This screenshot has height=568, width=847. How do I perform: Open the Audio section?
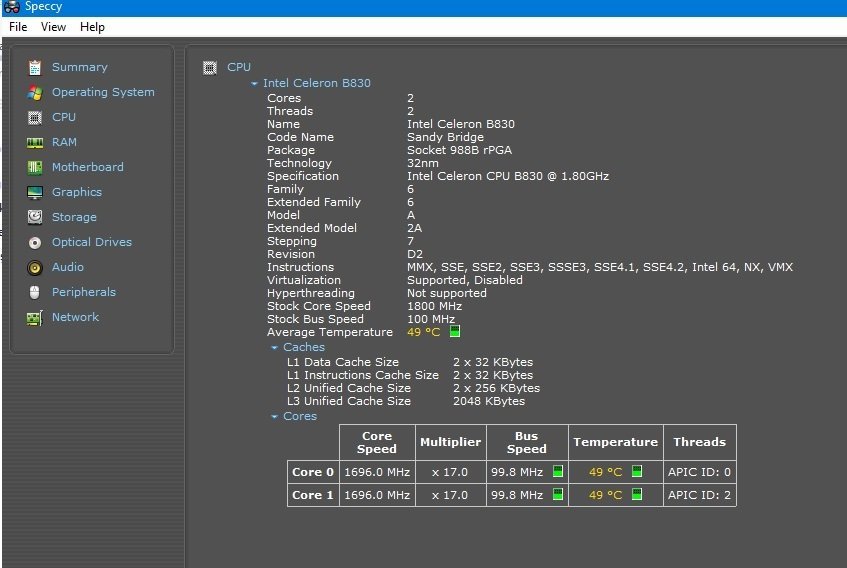pos(68,267)
